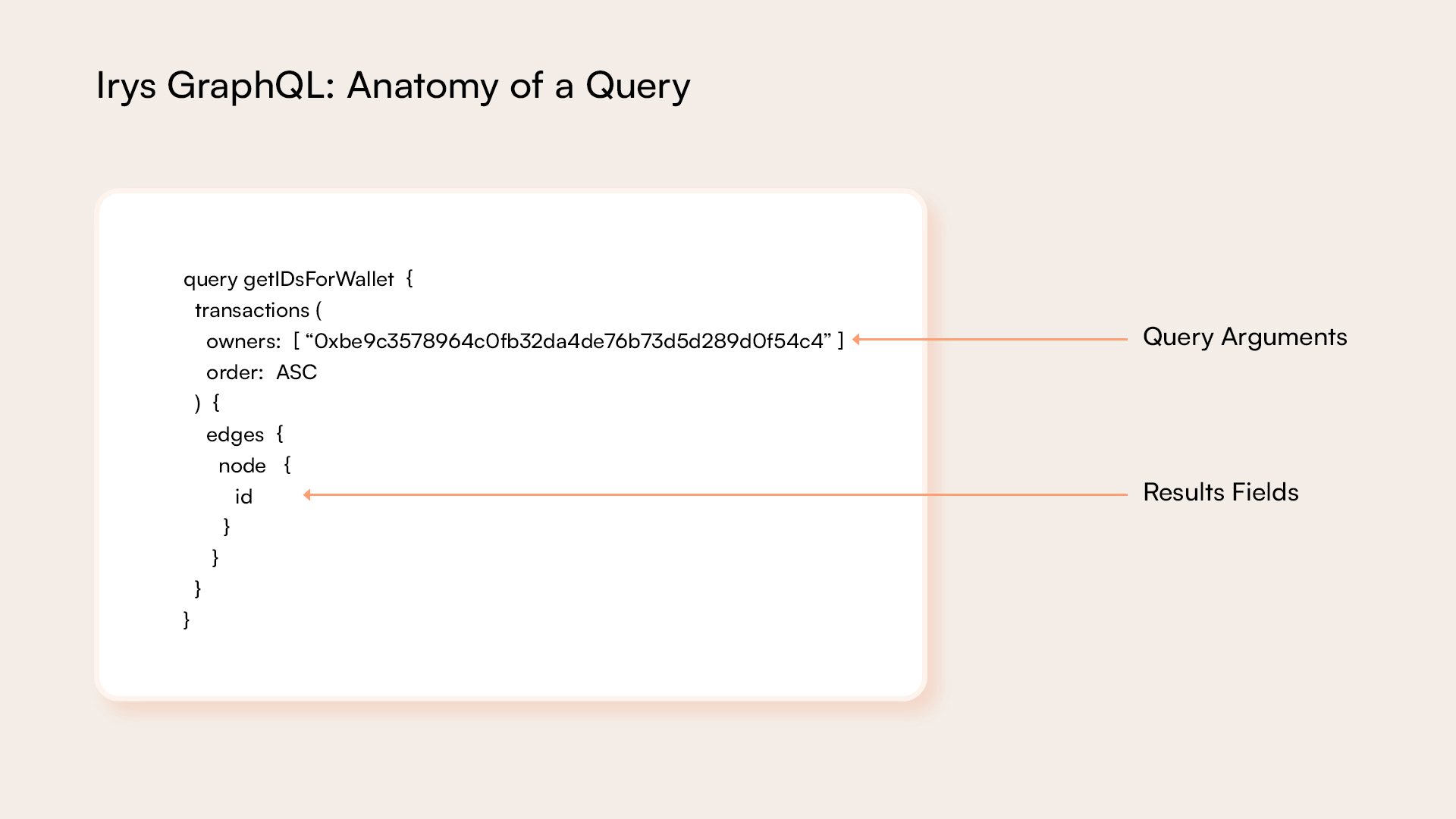Click the arrowhead pointing at the id field
1456x819 pixels.
[307, 495]
